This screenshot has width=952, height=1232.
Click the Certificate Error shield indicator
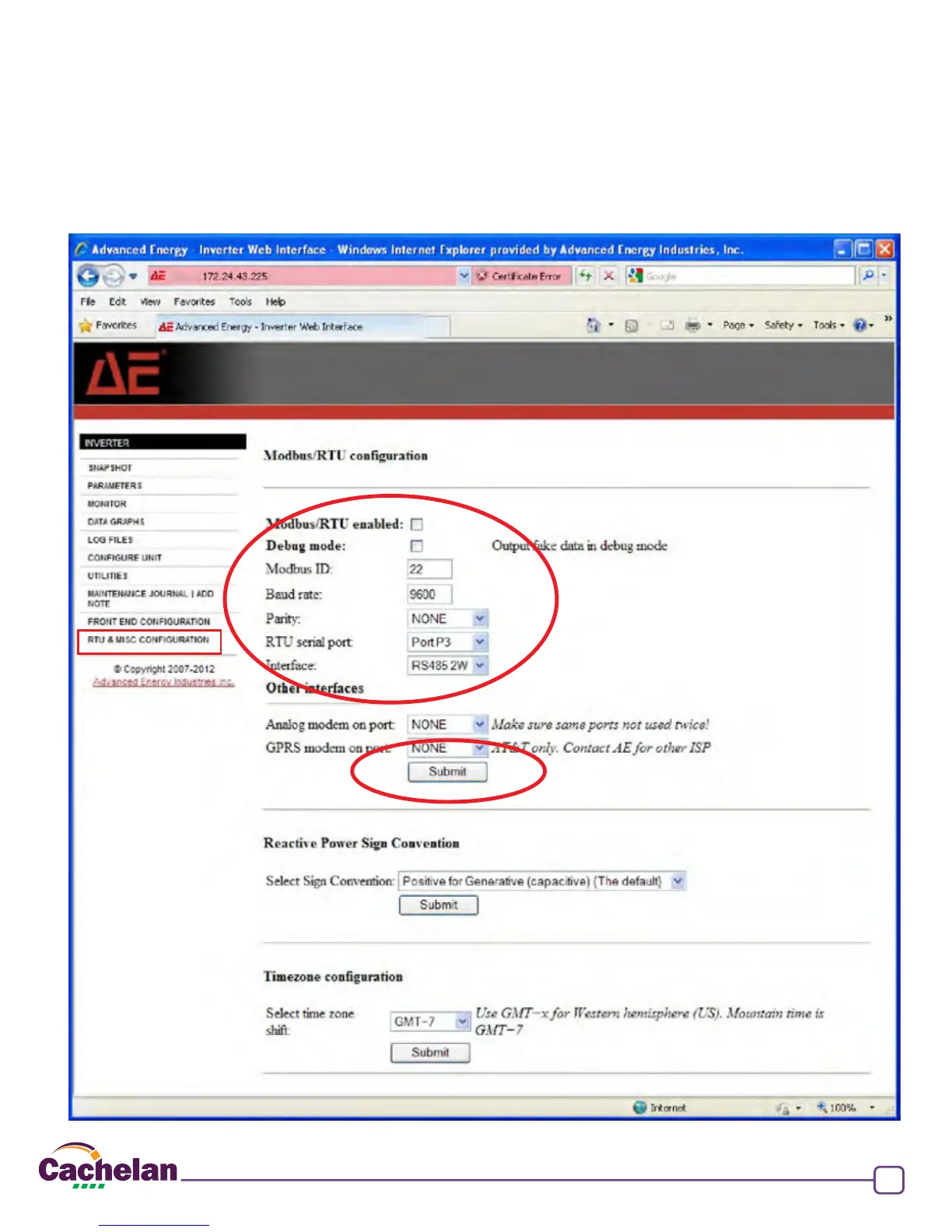(520, 276)
